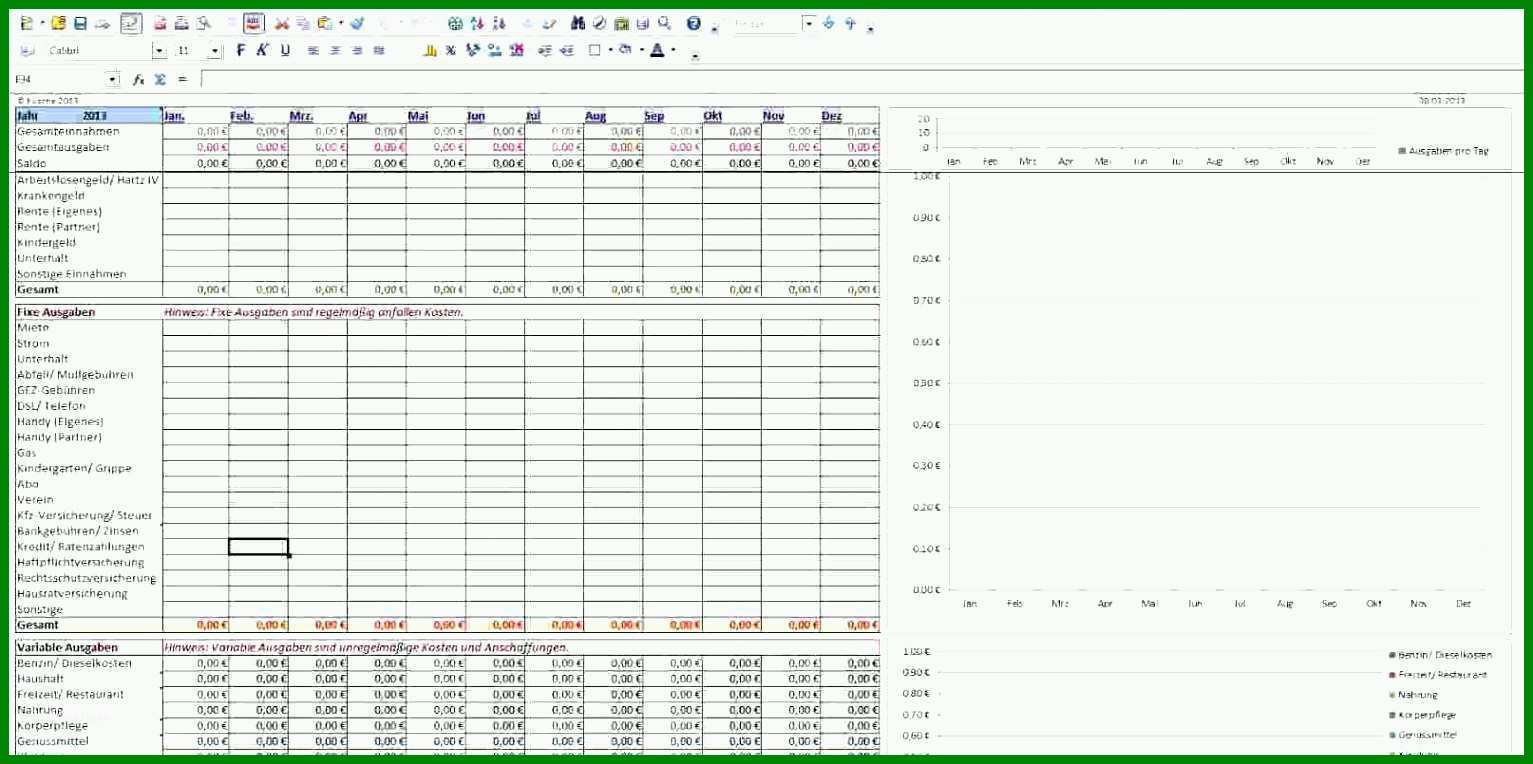Click the Edit File mode icon
The height and width of the screenshot is (764, 1533).
[x=131, y=23]
